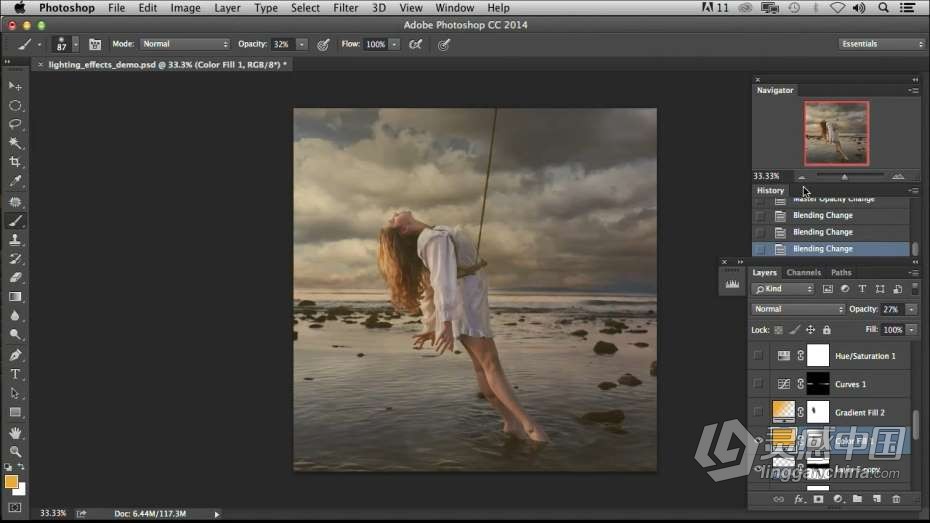
Task: Click the Add layer mask icon
Action: (818, 499)
